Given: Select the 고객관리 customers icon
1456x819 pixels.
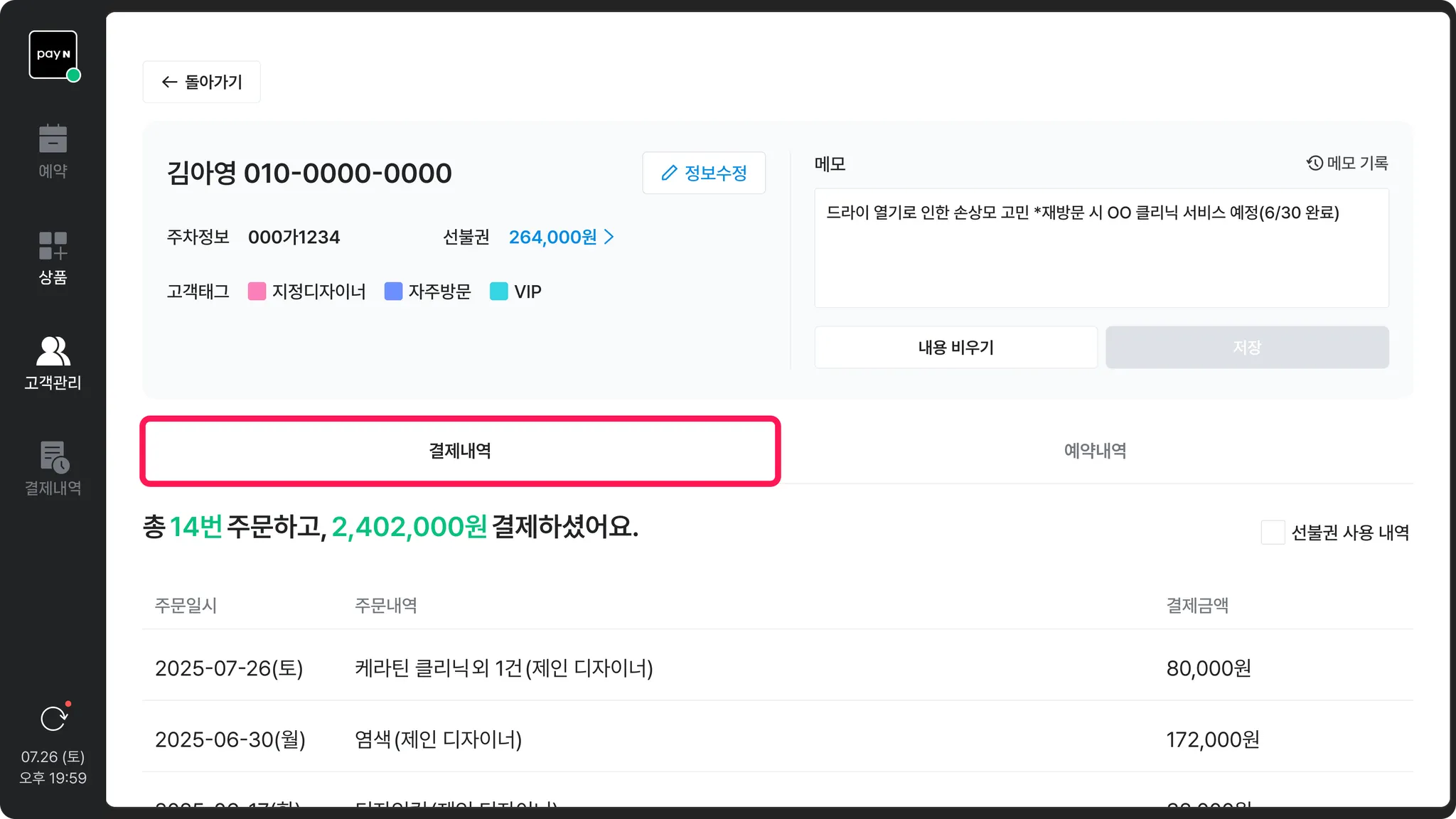Looking at the screenshot, I should 53,351.
